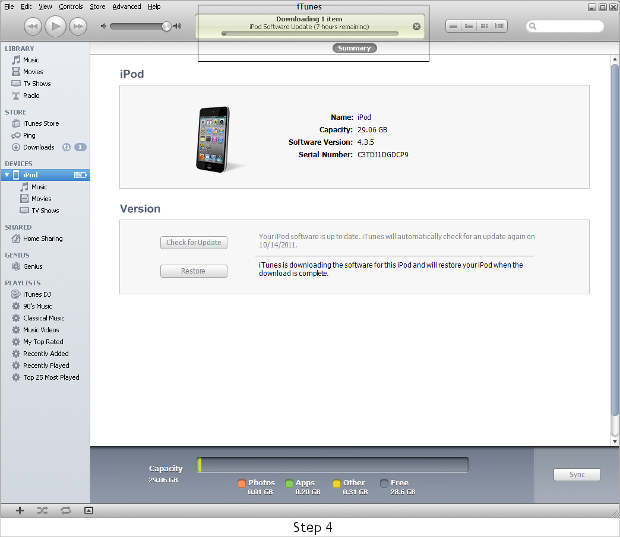Switch to grid view

484,26
